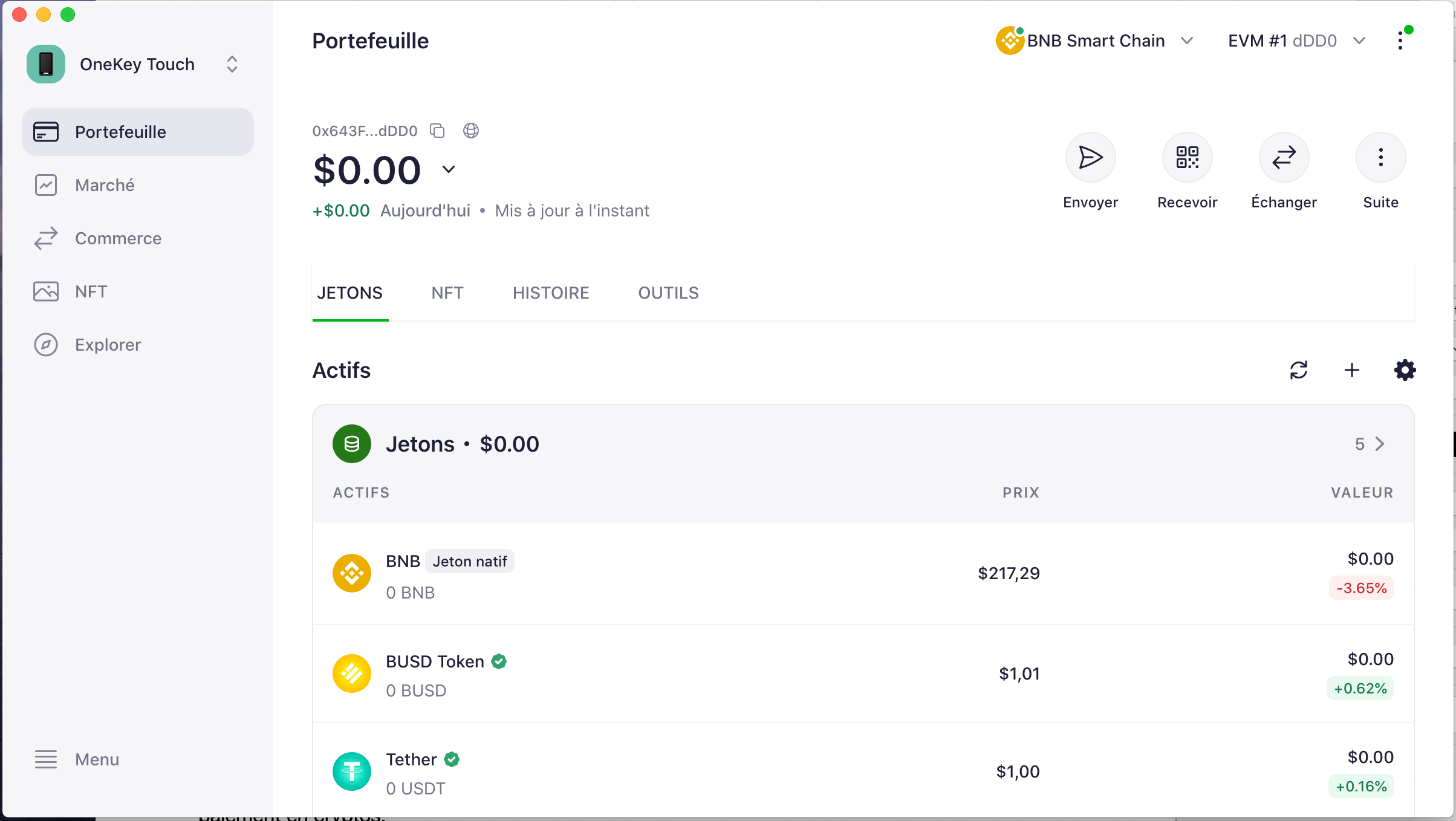
Task: Click the Échanger swap icon
Action: pos(1284,158)
